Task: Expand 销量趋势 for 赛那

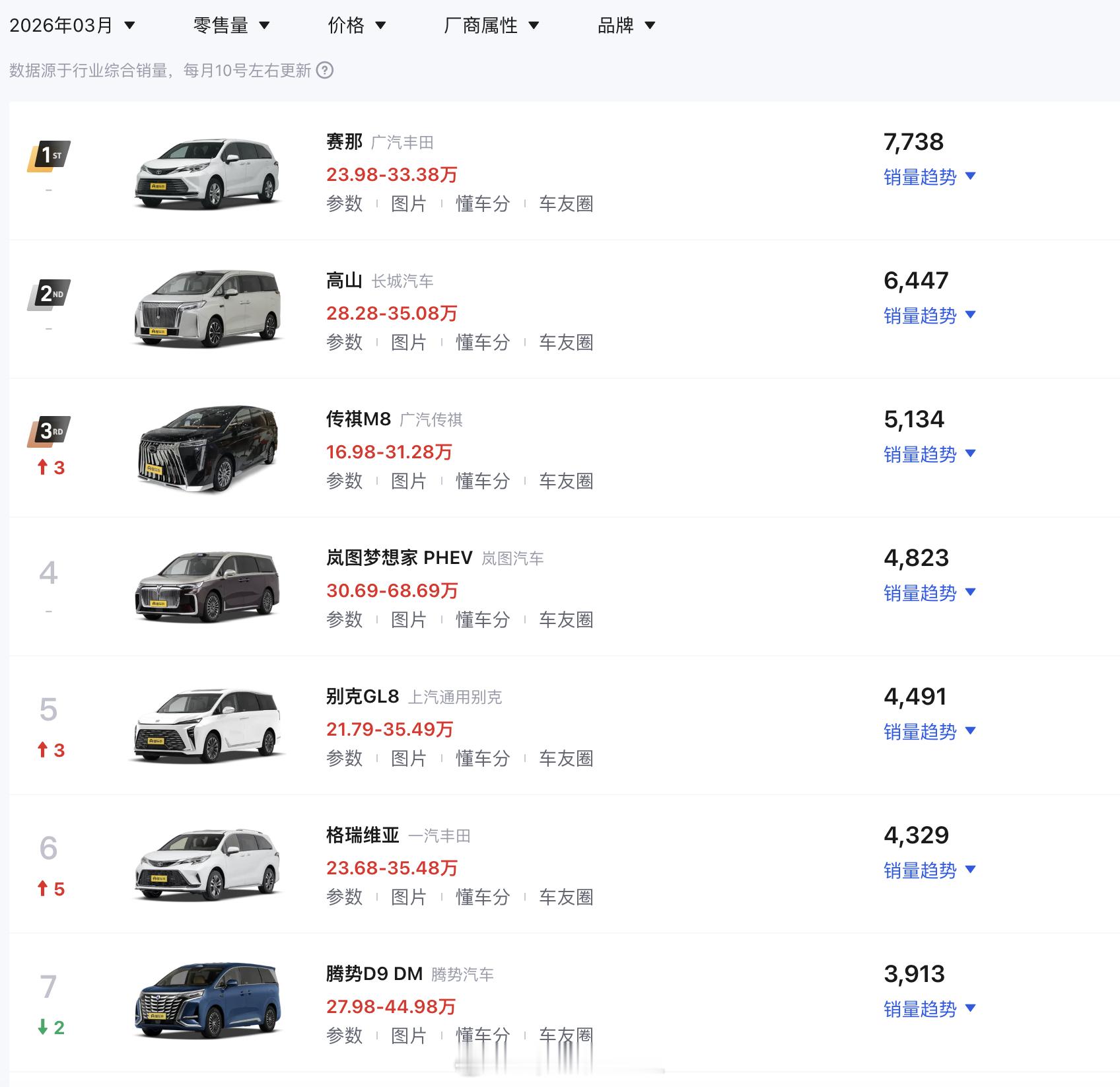Action: tap(930, 176)
